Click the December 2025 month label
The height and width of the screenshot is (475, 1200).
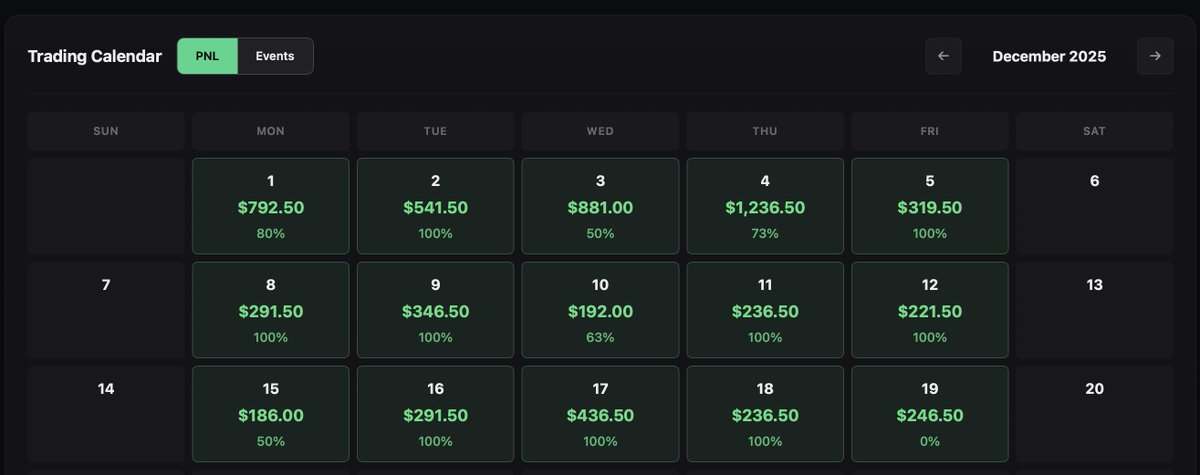point(1049,56)
